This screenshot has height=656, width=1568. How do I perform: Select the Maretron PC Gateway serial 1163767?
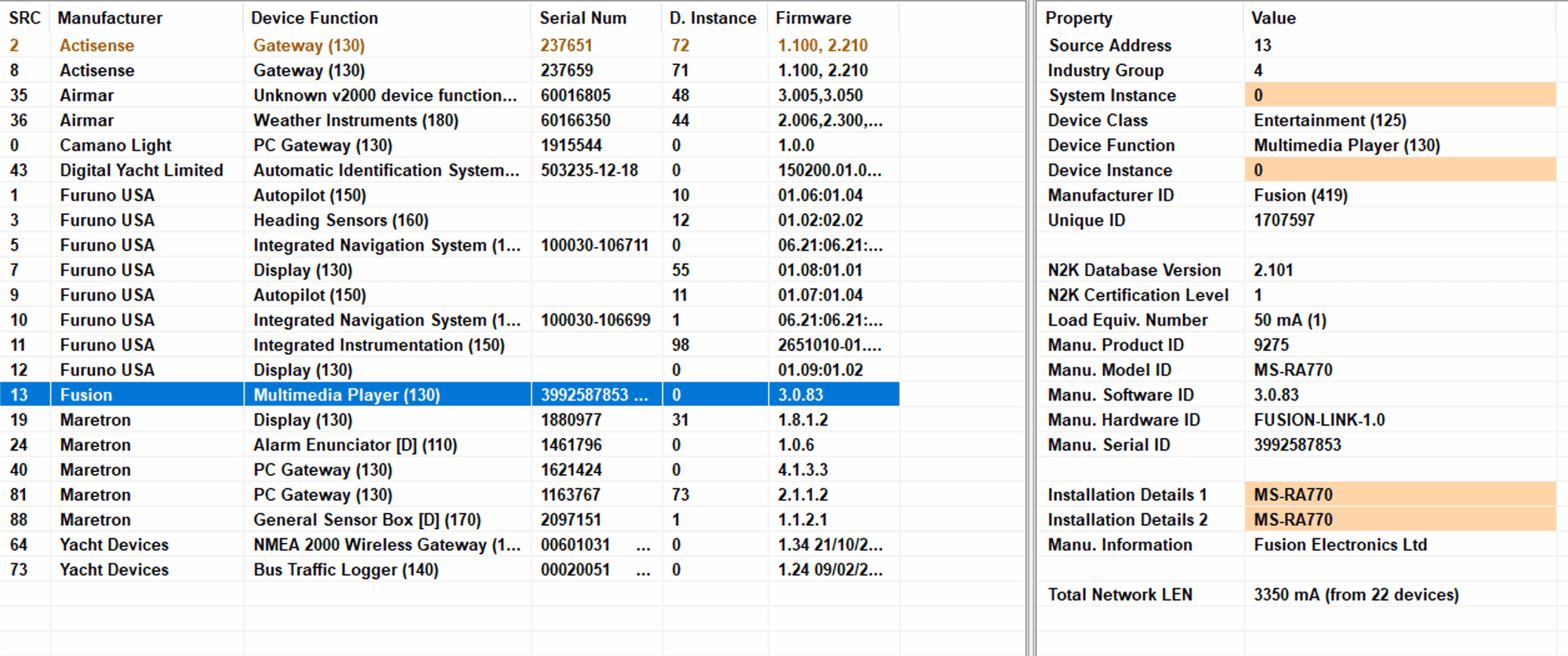tap(449, 495)
